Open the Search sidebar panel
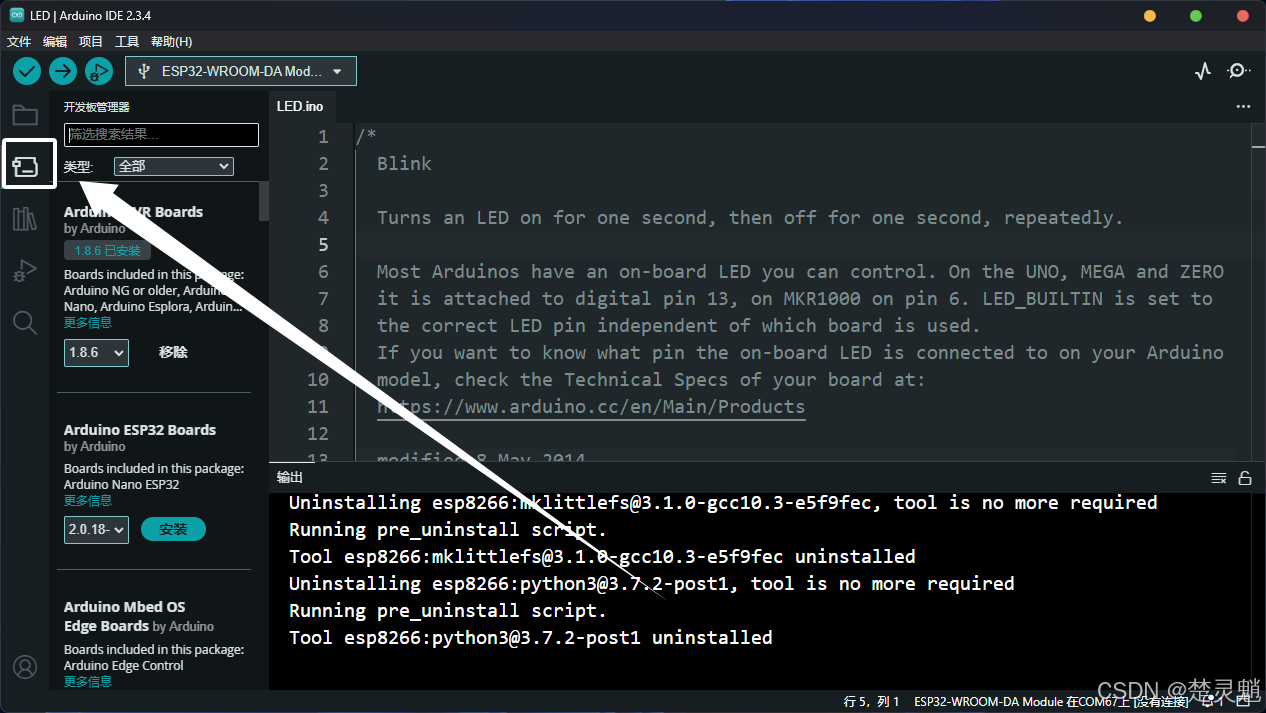The width and height of the screenshot is (1266, 713). (25, 322)
